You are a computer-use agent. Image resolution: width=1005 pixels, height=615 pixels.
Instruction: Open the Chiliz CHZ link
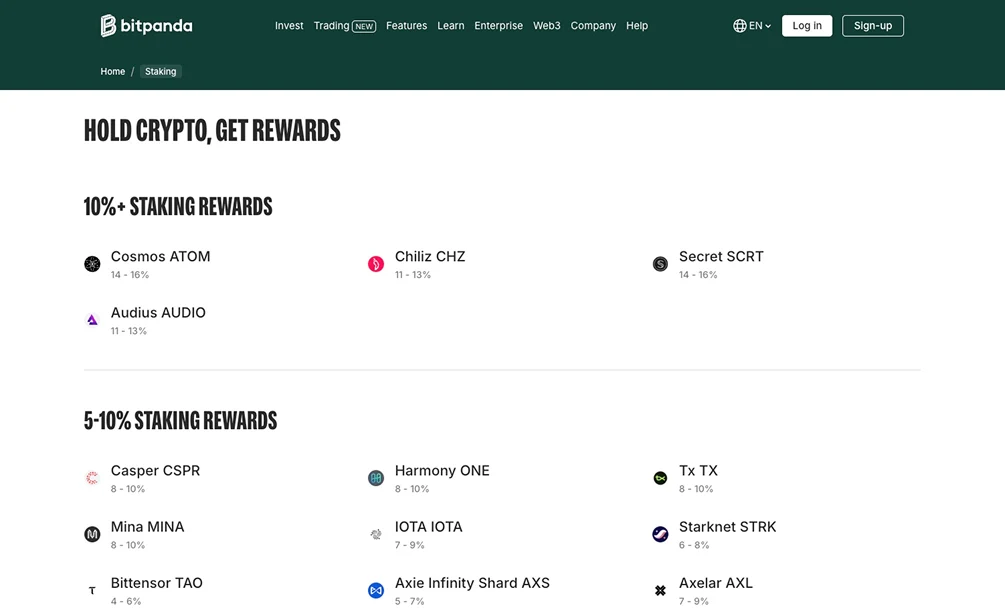tap(430, 256)
